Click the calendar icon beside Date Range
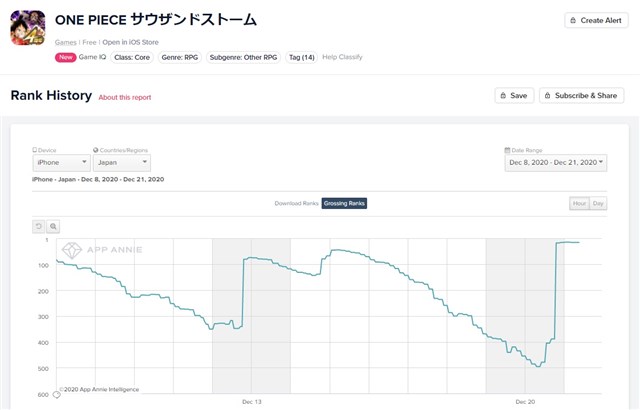Viewport: 640px width, 410px height. [507, 150]
